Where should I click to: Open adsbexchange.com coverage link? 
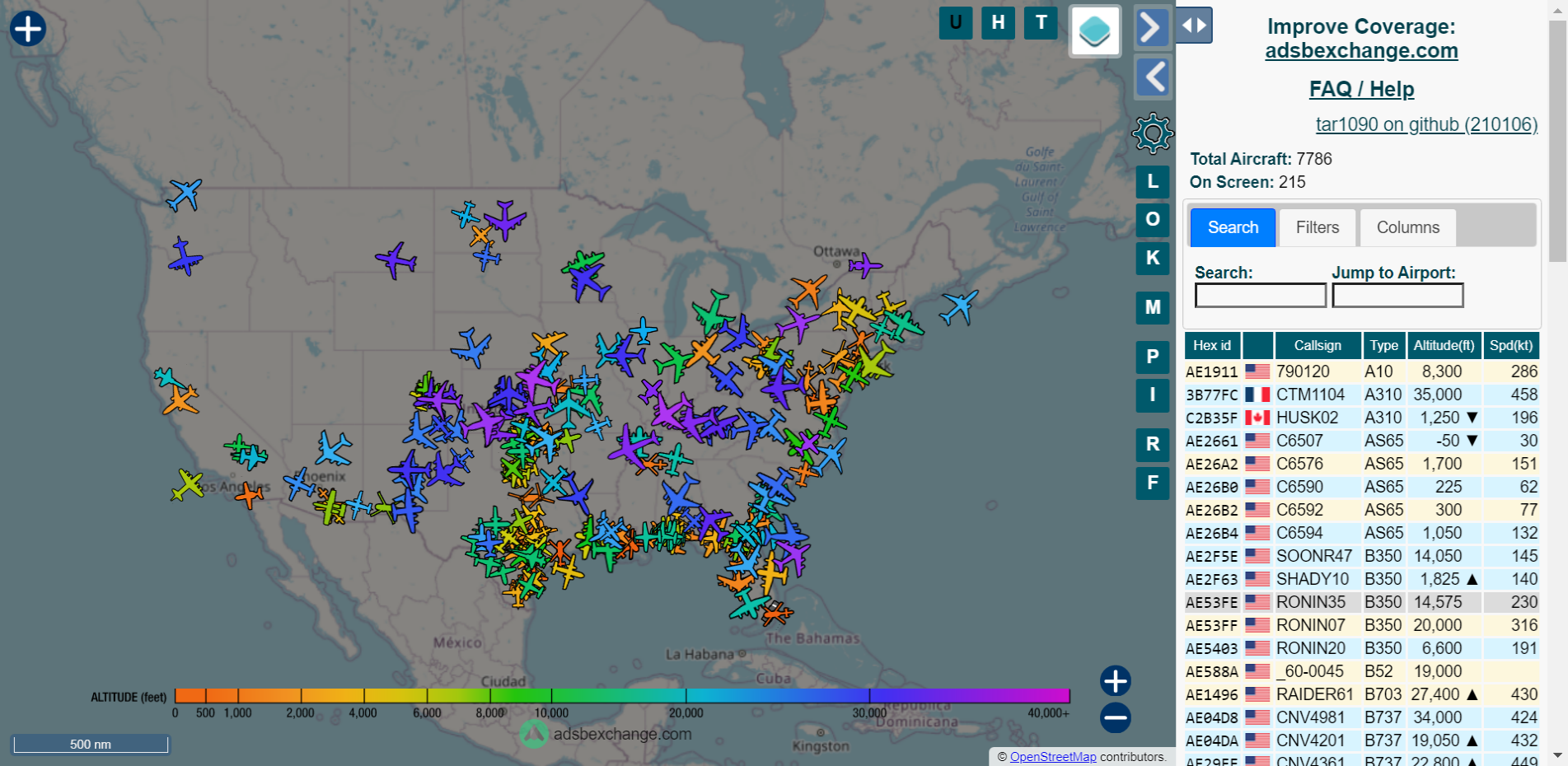pyautogui.click(x=1361, y=51)
